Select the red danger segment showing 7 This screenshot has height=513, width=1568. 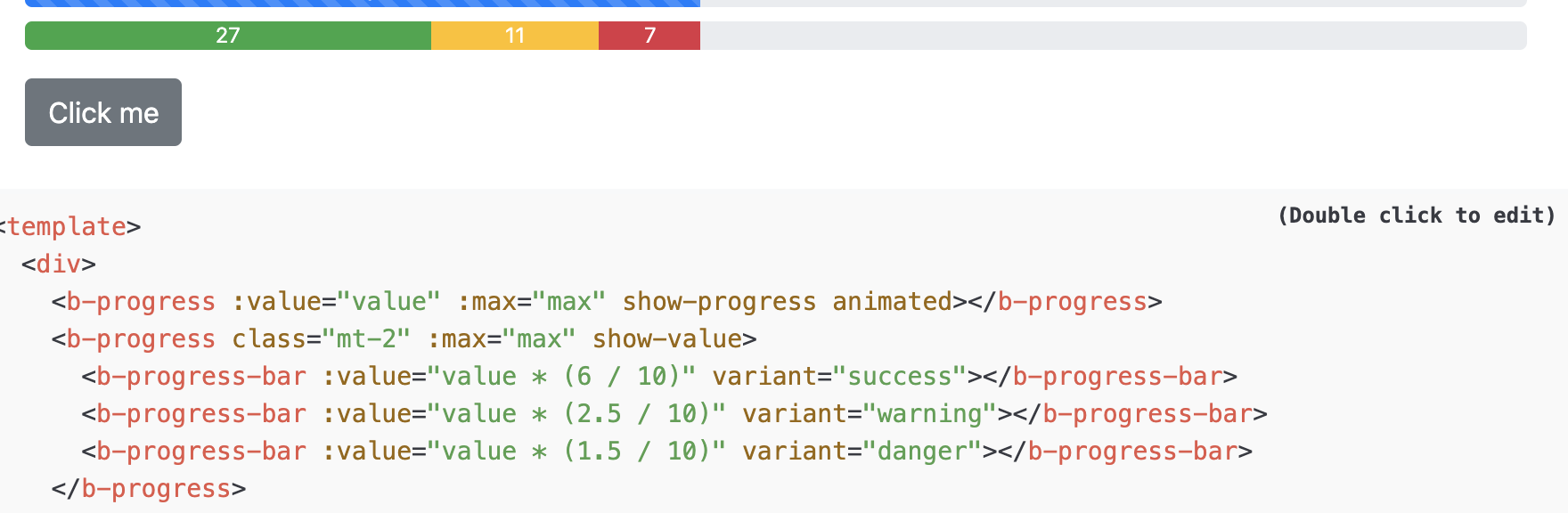point(649,37)
